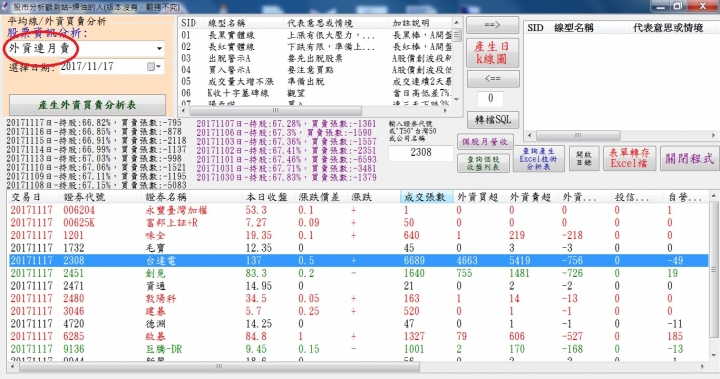The height and width of the screenshot is (379, 720).
Task: Click the ==> move right button
Action: 492,25
